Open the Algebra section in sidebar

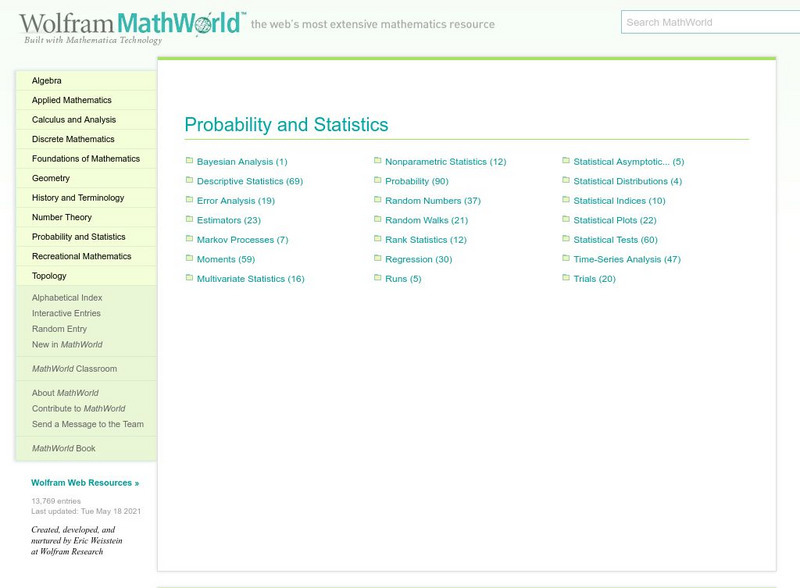point(86,81)
